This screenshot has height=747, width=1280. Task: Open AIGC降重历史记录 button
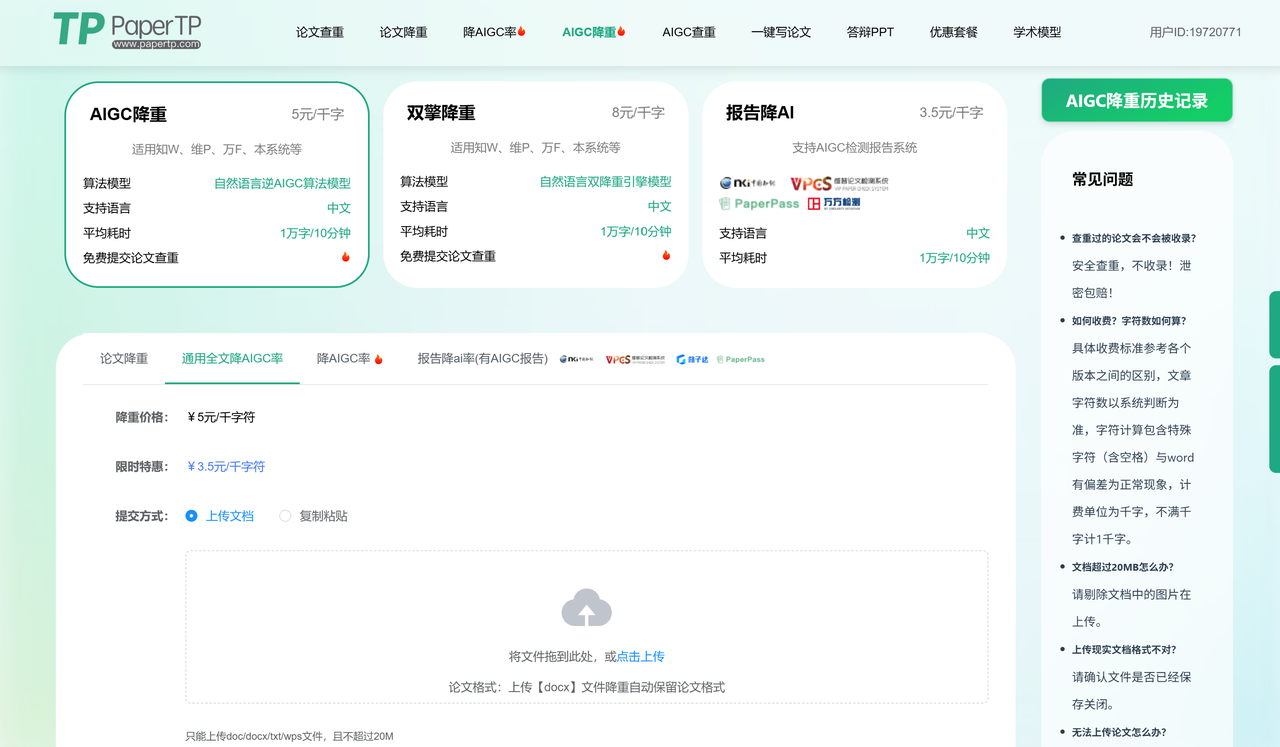coord(1137,100)
